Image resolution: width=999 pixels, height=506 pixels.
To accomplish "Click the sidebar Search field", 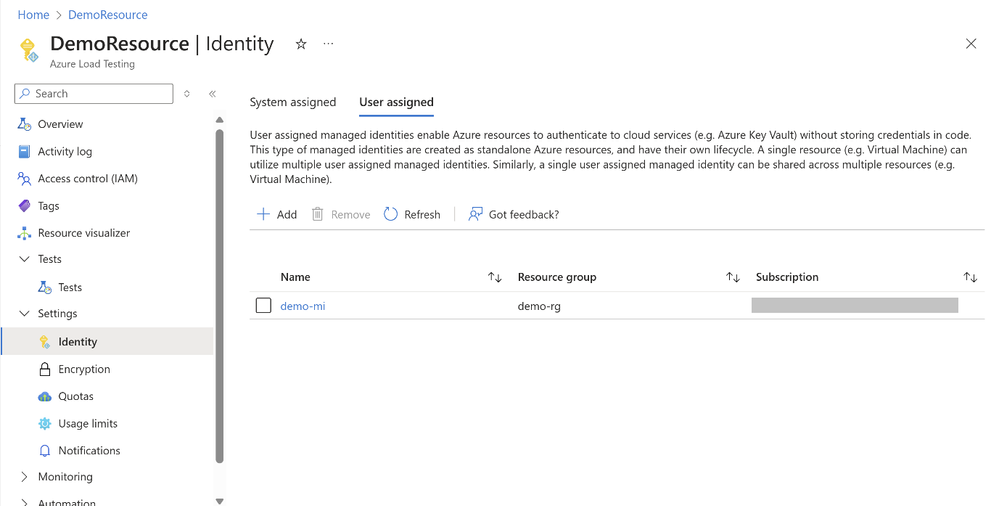I will point(94,94).
